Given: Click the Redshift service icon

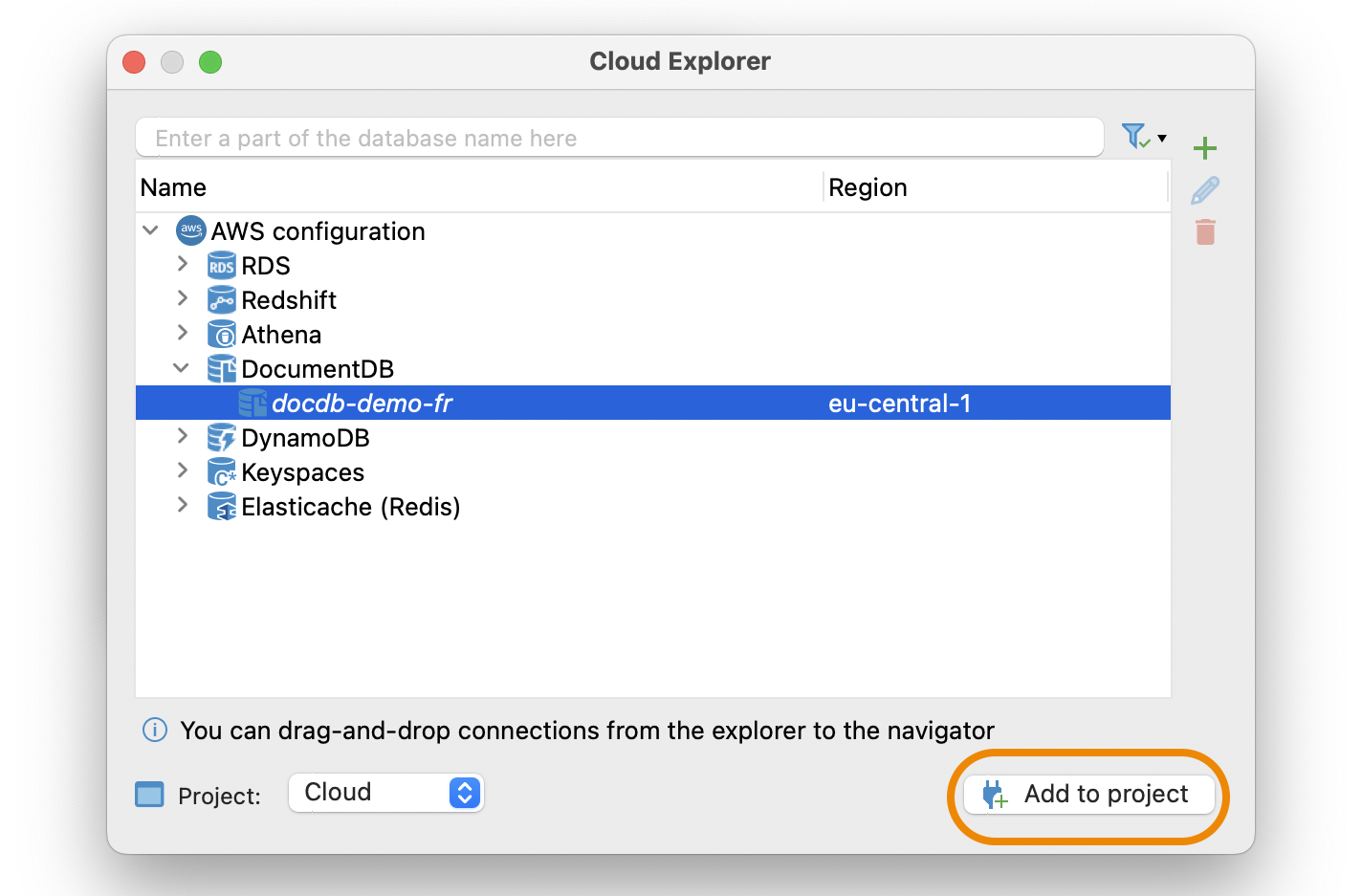Looking at the screenshot, I should 221,299.
